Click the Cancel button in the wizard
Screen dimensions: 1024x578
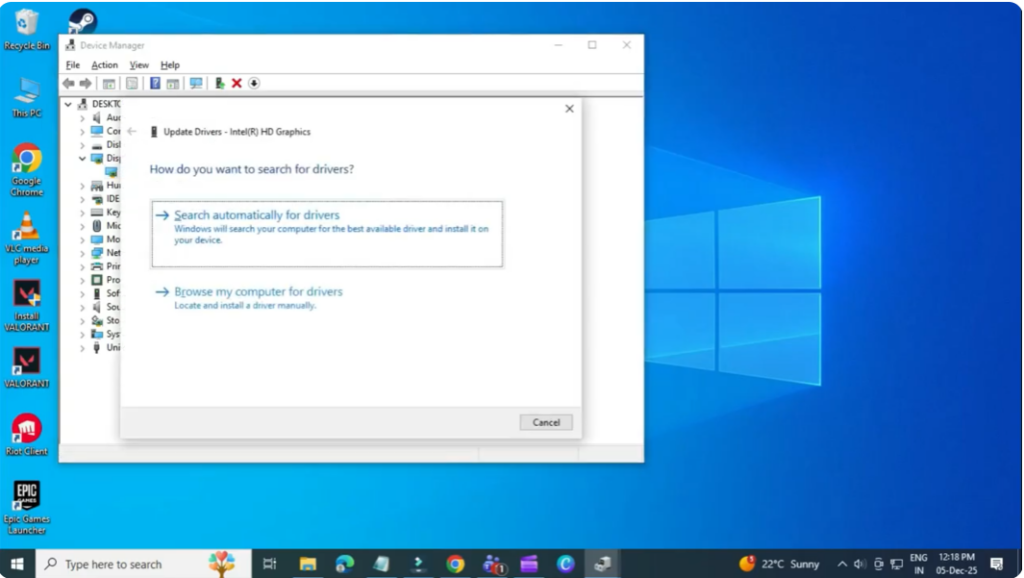coord(545,422)
